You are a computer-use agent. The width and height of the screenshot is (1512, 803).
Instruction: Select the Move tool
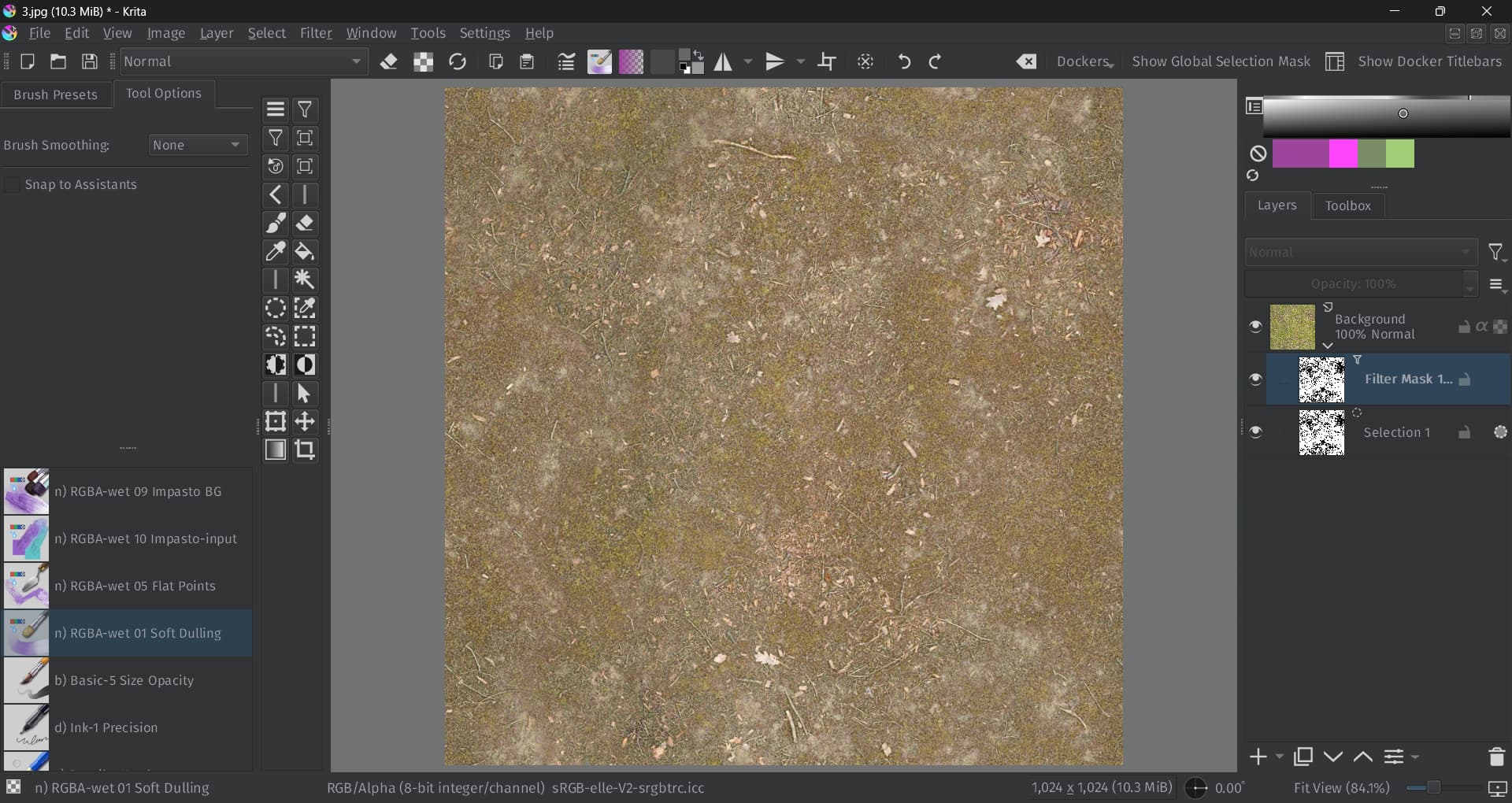pos(305,422)
